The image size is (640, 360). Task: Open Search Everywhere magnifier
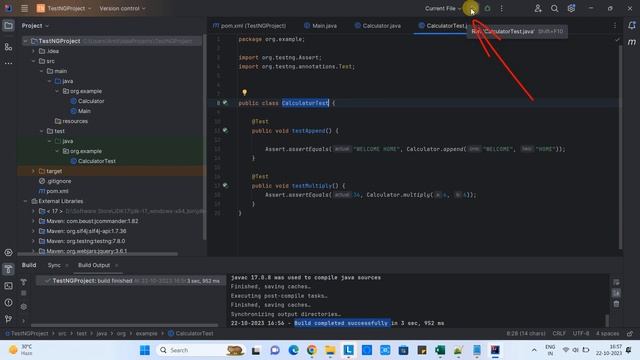point(554,8)
